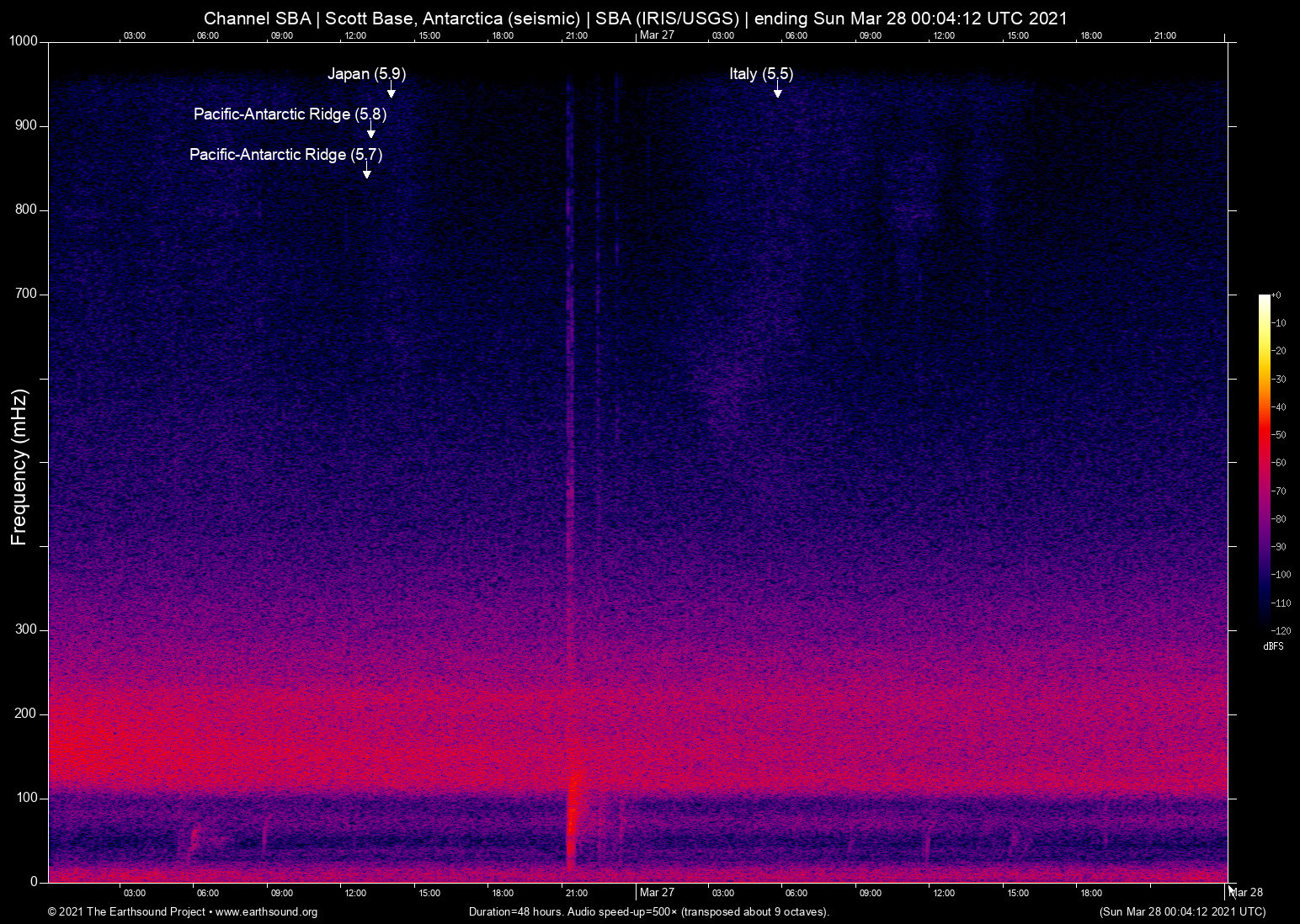This screenshot has width=1300, height=924.
Task: Click the Pacific-Antarctic Ridge (5.8) annotation text
Action: point(290,114)
